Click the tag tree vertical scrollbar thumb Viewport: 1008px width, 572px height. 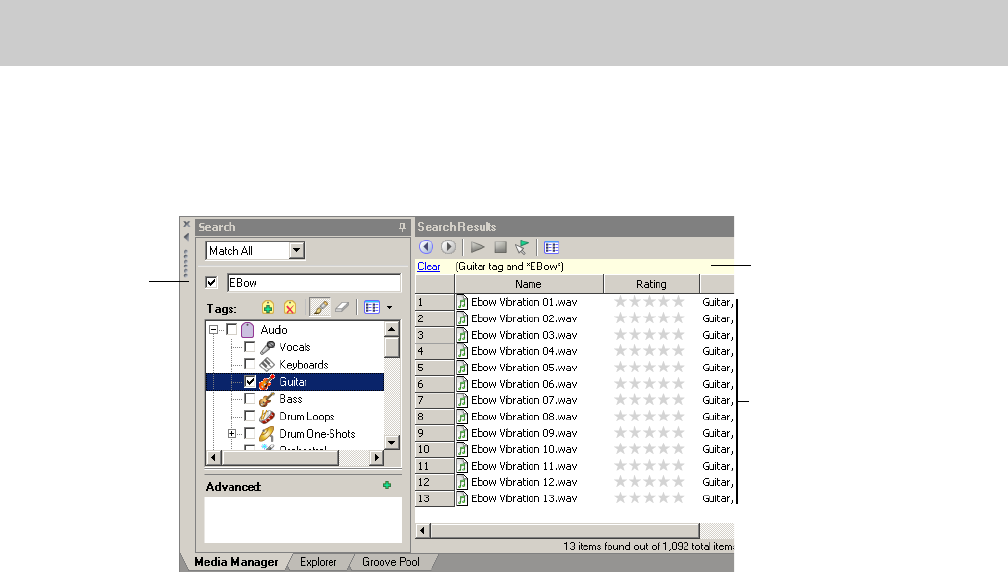tap(392, 348)
